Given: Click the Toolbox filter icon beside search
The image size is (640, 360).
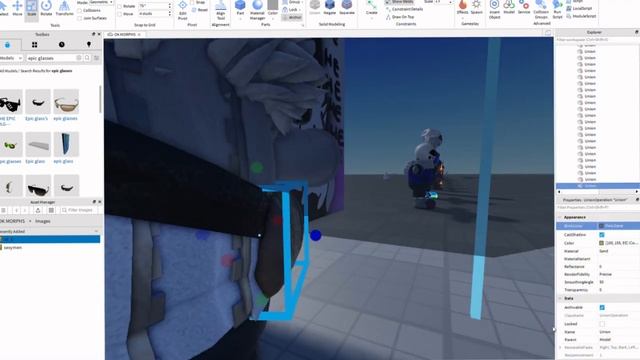Looking at the screenshot, I should click(96, 58).
